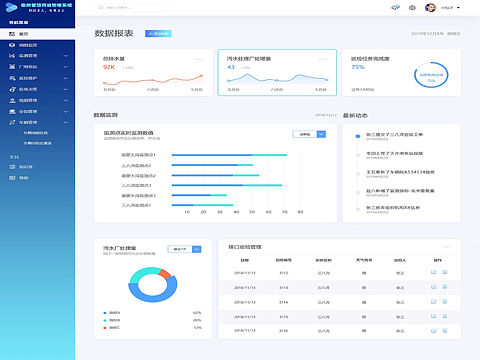The image size is (480, 360).
Task: Open the 监测管理 sidebar menu
Action: [x=37, y=56]
